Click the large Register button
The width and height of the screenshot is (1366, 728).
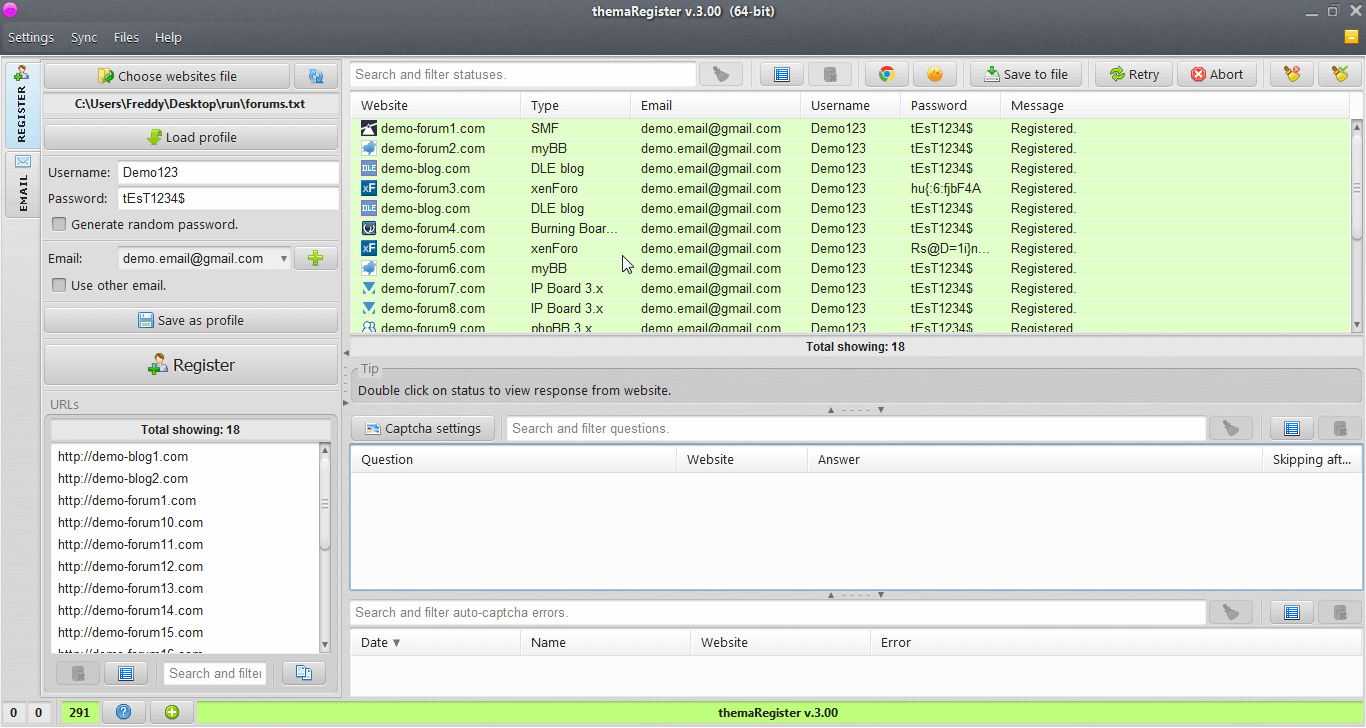191,365
